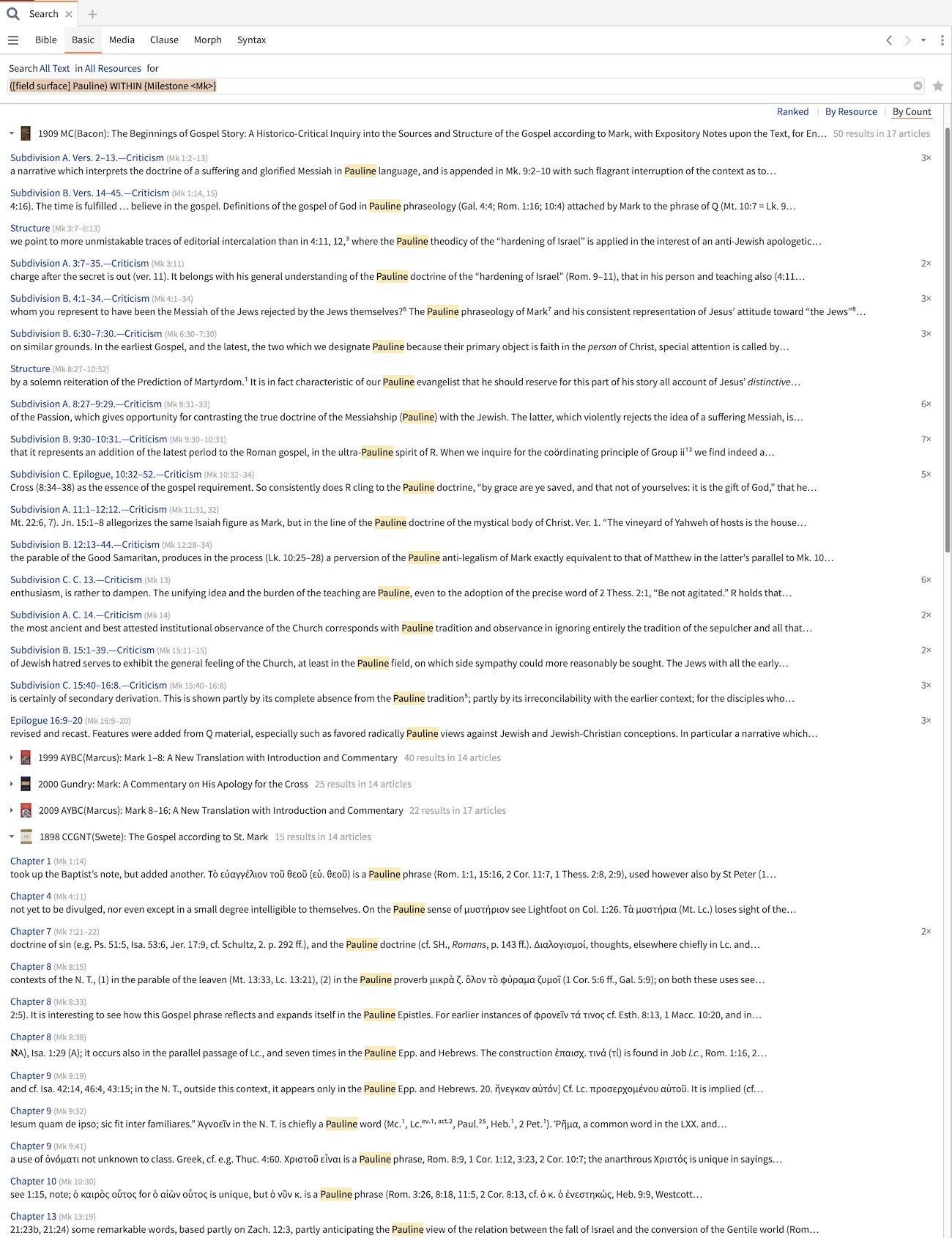952x1238 pixels.
Task: Switch to the Bible search tab
Action: coord(45,40)
